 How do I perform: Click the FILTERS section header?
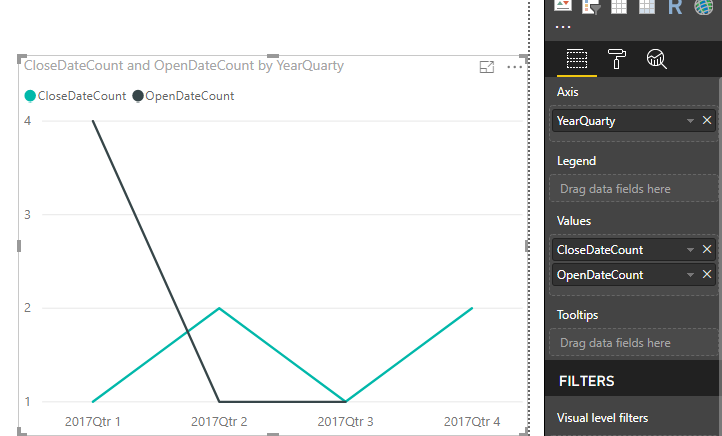(586, 381)
